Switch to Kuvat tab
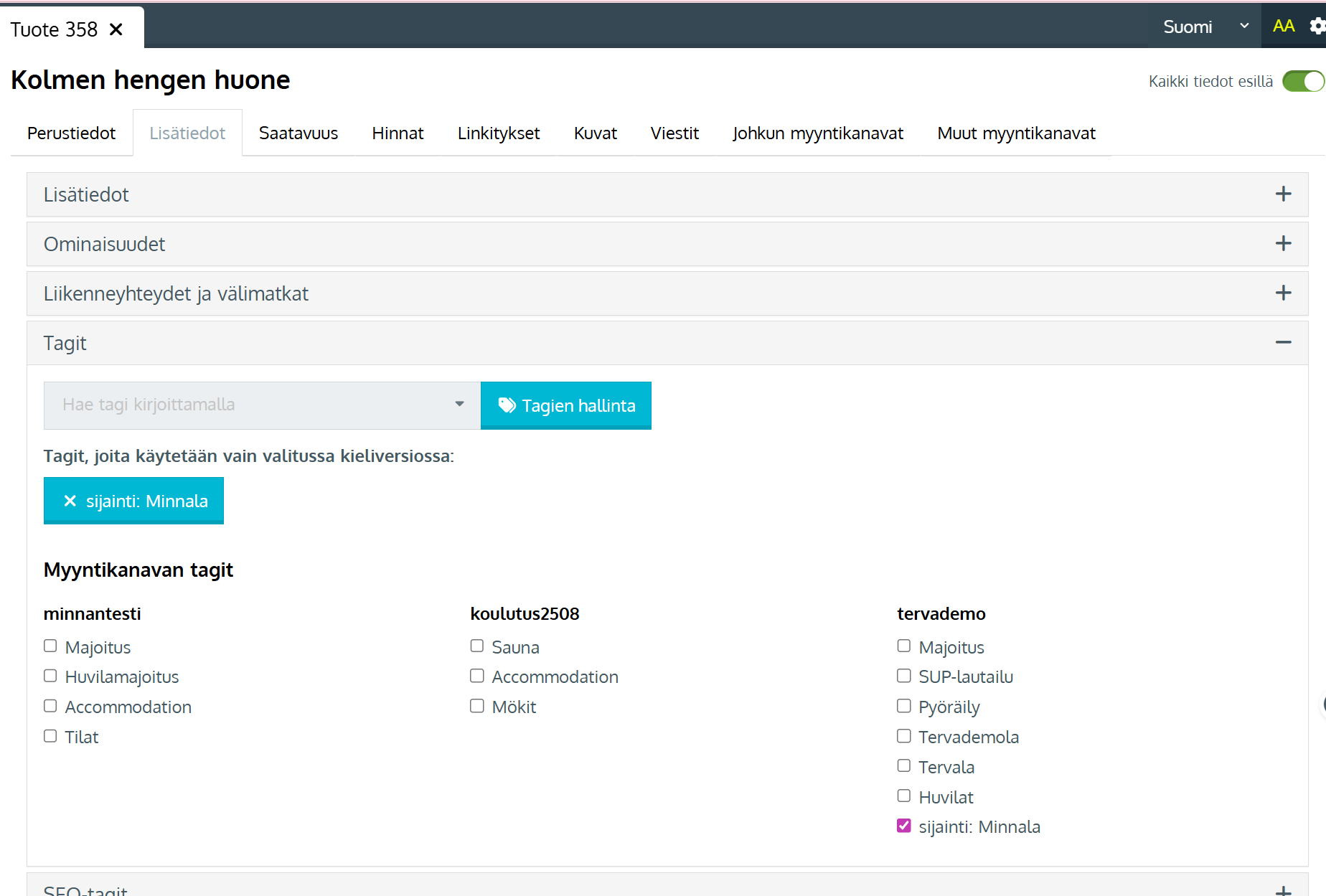This screenshot has width=1326, height=896. click(x=596, y=133)
